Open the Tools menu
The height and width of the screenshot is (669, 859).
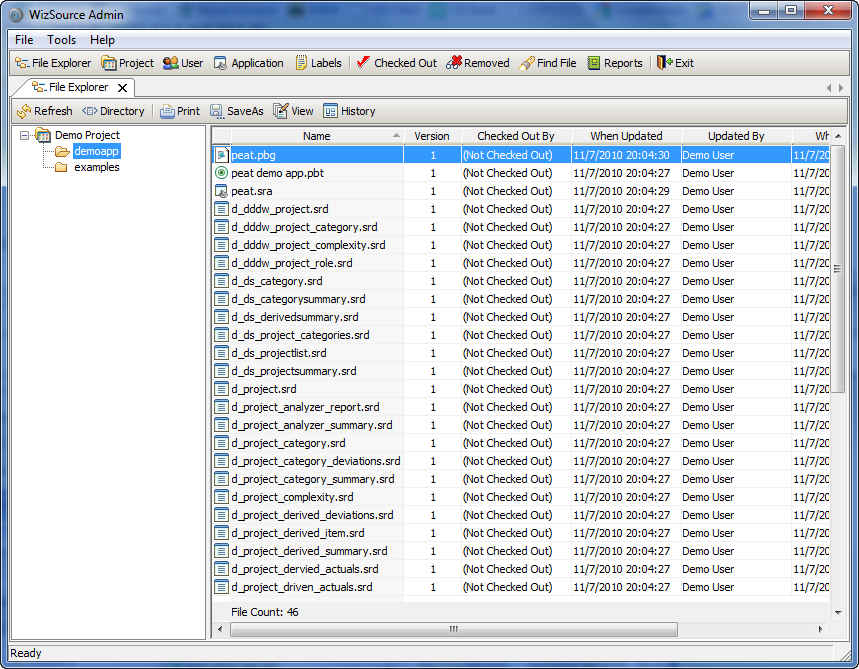click(x=61, y=40)
